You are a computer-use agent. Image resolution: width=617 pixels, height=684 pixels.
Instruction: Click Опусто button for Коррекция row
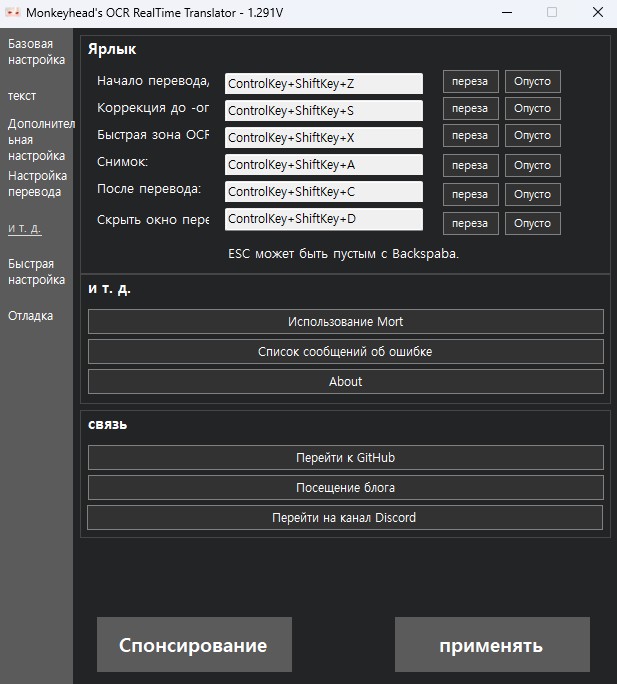click(x=533, y=108)
